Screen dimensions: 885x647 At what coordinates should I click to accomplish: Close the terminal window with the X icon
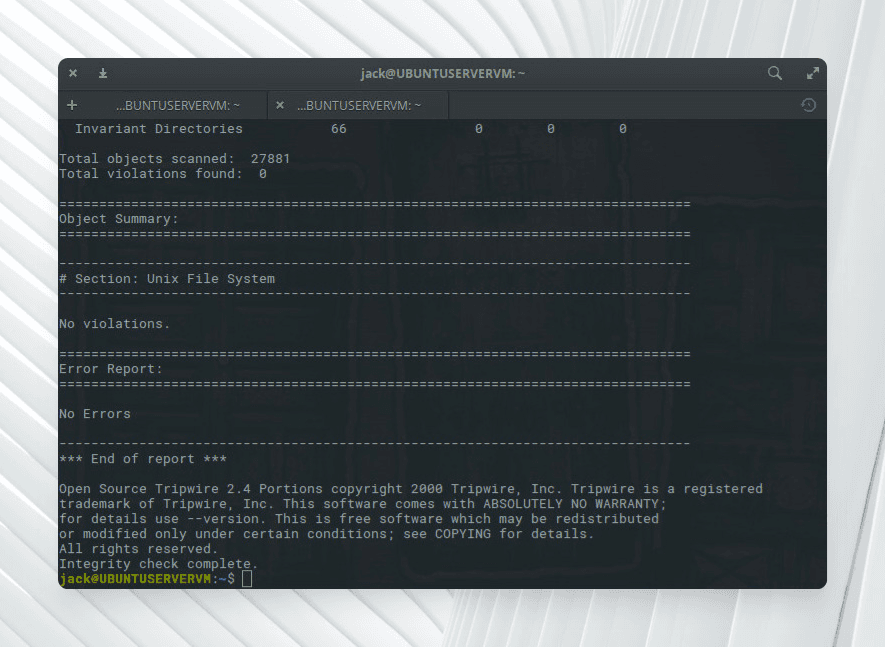click(x=73, y=73)
